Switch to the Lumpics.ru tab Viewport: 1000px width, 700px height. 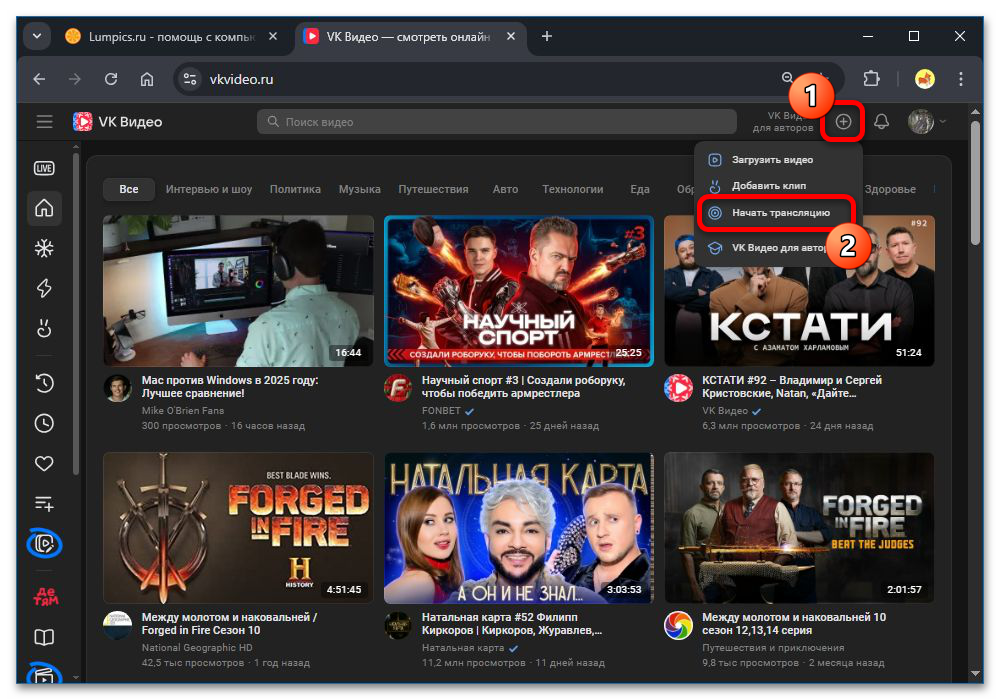(171, 36)
